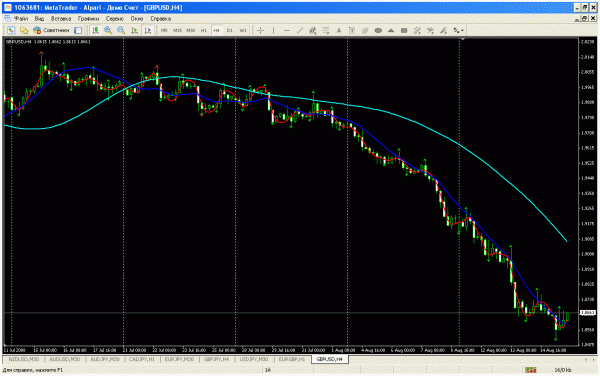Switch to the EURJPY,M30 chart tab
Image resolution: width=600 pixels, height=376 pixels.
(x=179, y=359)
